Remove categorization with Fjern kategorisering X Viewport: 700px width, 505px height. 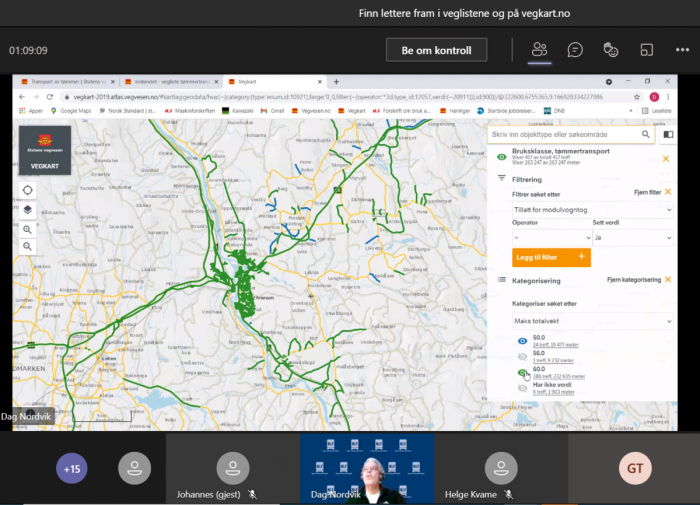pyautogui.click(x=668, y=280)
